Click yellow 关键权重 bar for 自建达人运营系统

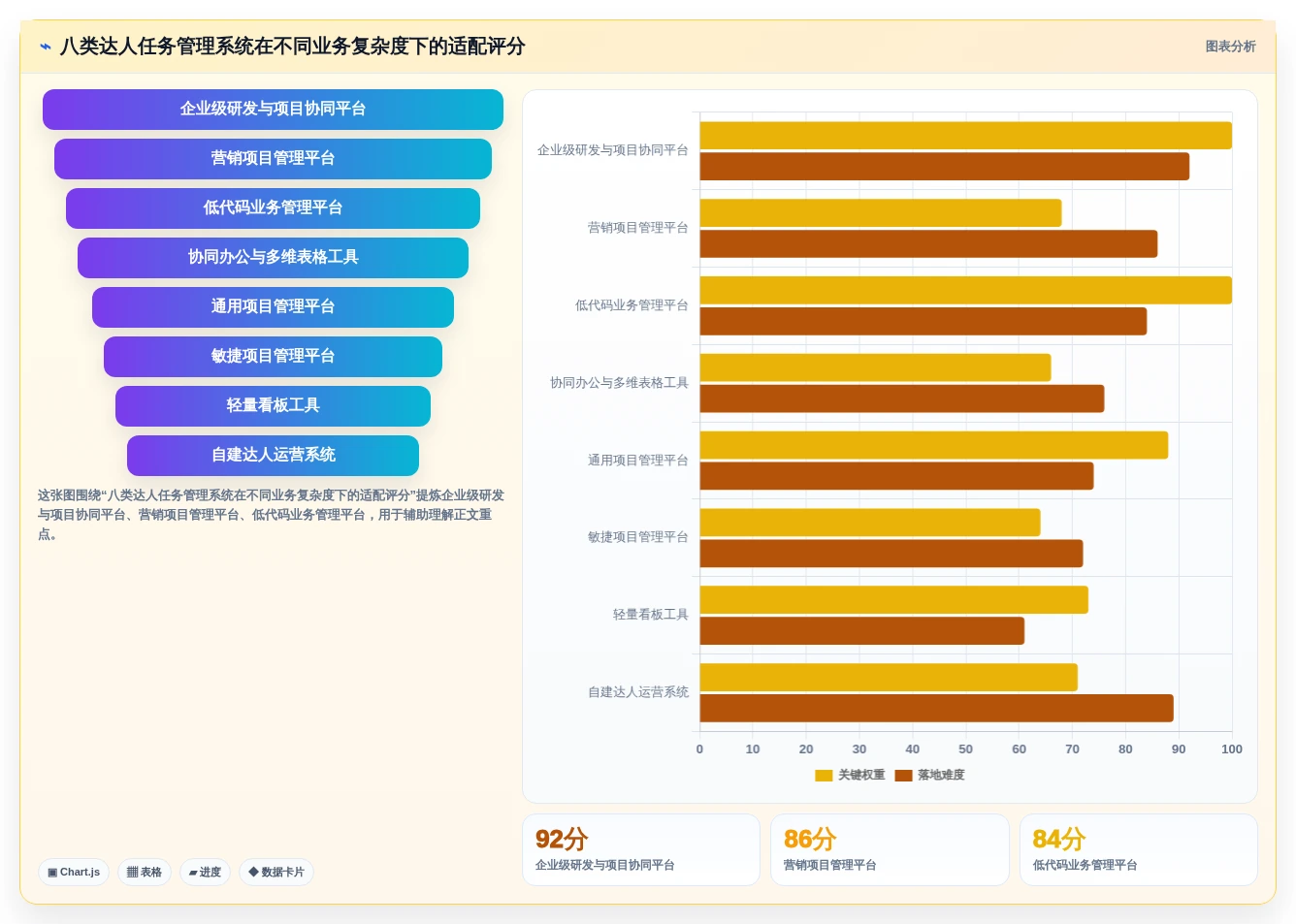(889, 678)
